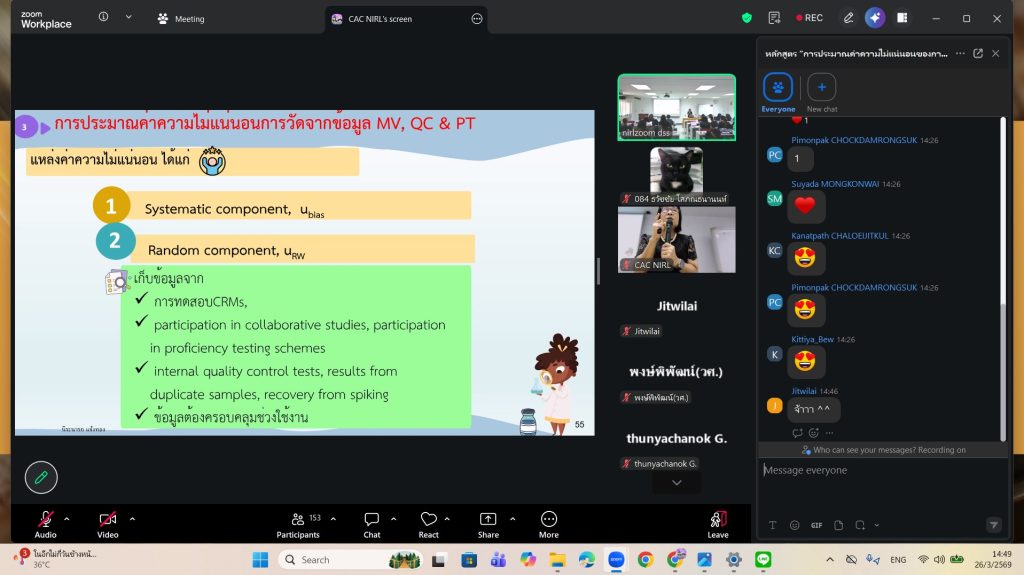Click the Share screen icon
The image size is (1024, 575).
click(x=488, y=519)
